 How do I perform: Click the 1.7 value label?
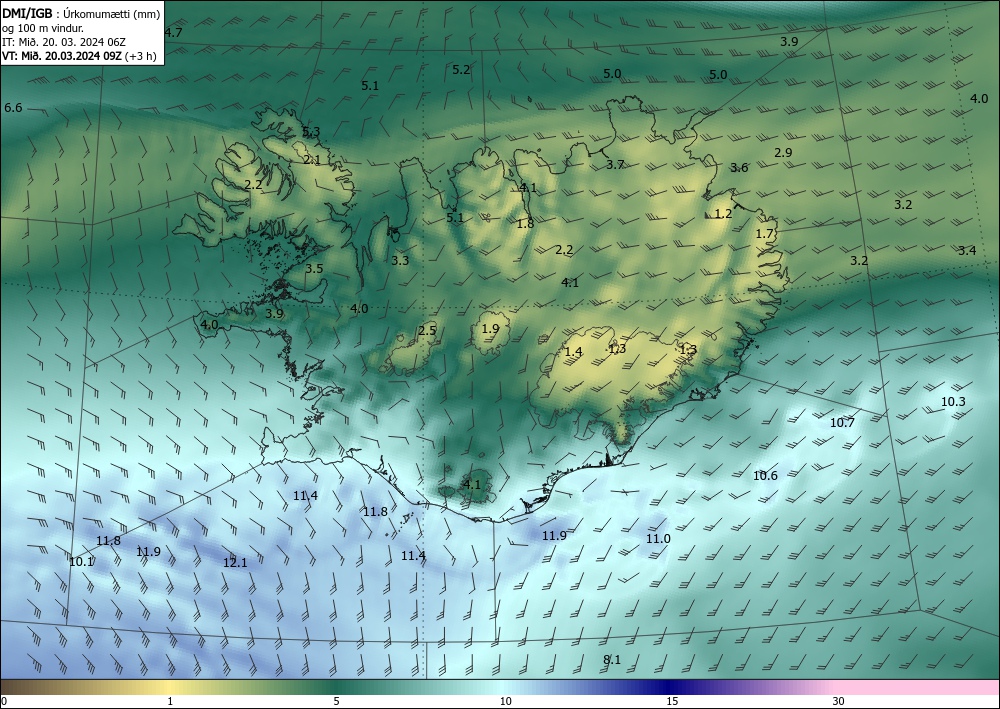click(765, 234)
